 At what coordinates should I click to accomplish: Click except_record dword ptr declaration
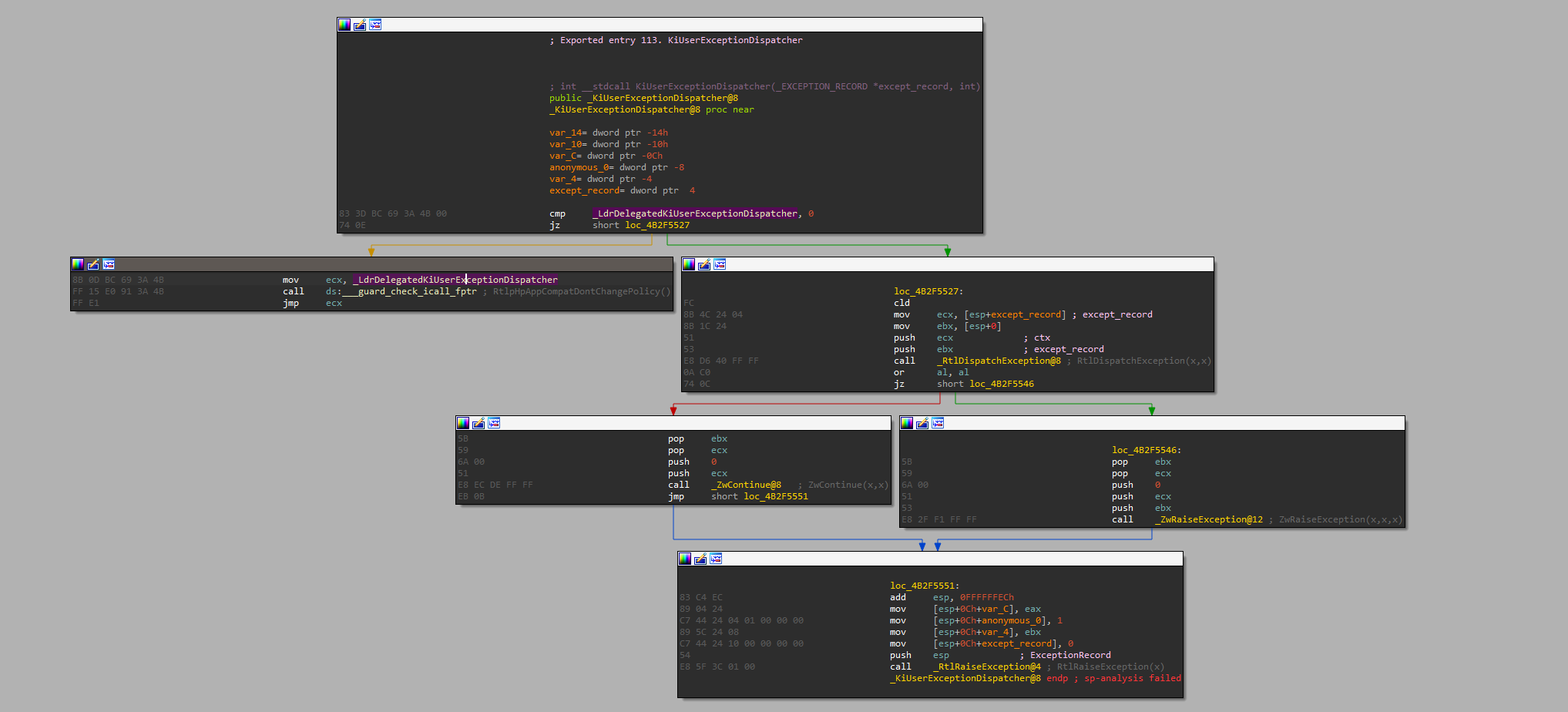[x=622, y=190]
